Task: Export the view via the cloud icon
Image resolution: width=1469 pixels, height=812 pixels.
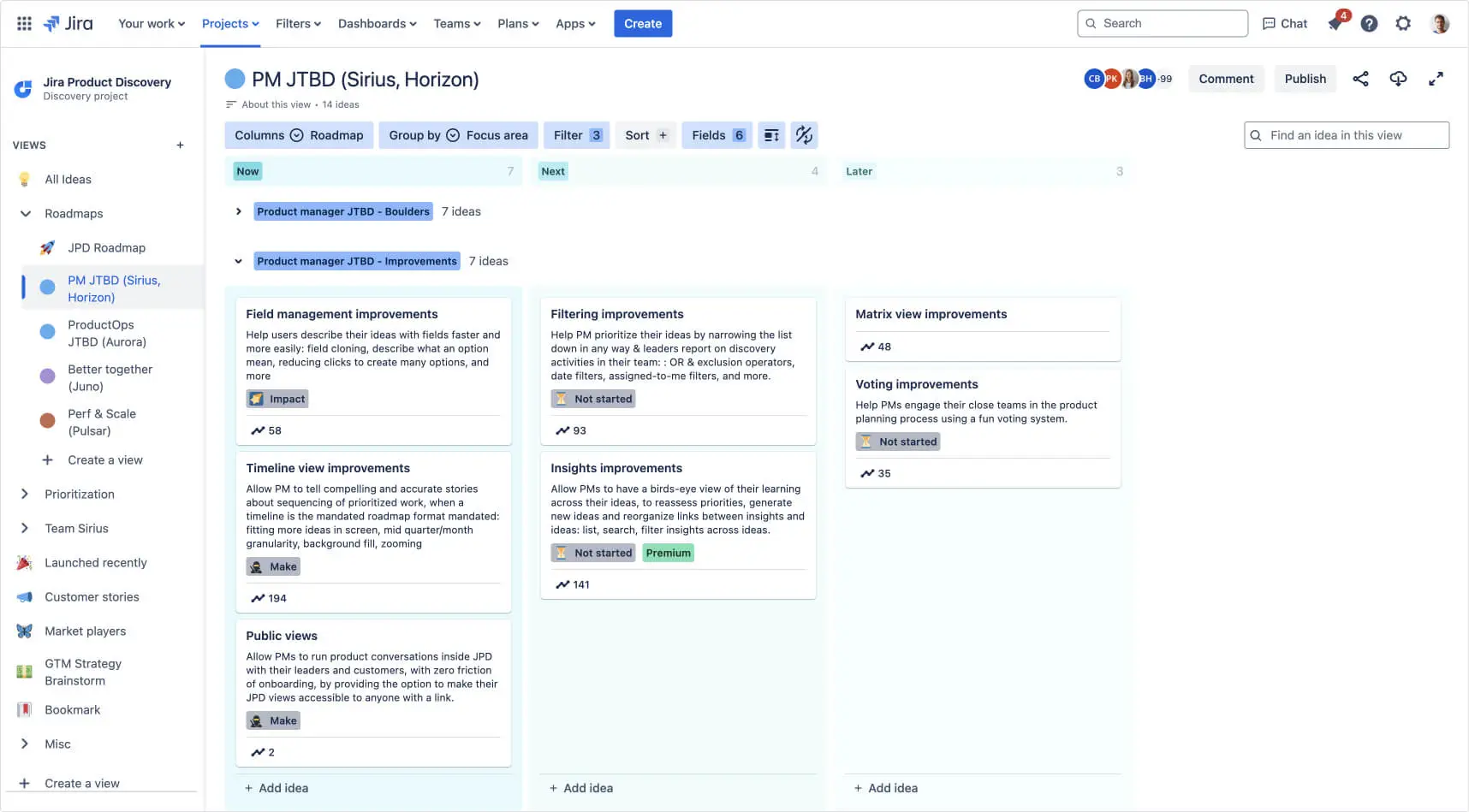Action: tap(1398, 78)
